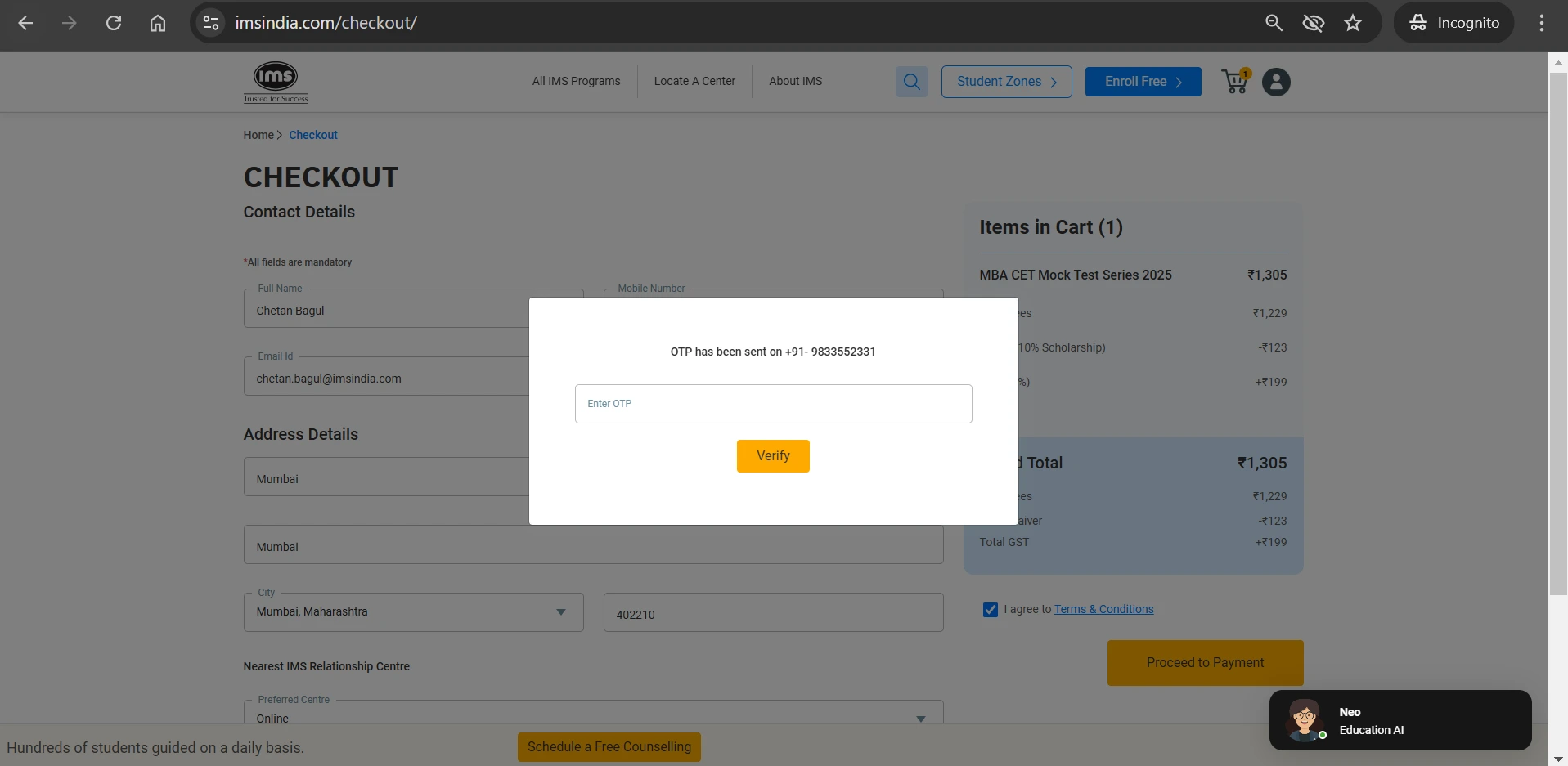This screenshot has height=766, width=1568.
Task: Click the vertical scrollbar thumb
Action: pyautogui.click(x=1558, y=334)
